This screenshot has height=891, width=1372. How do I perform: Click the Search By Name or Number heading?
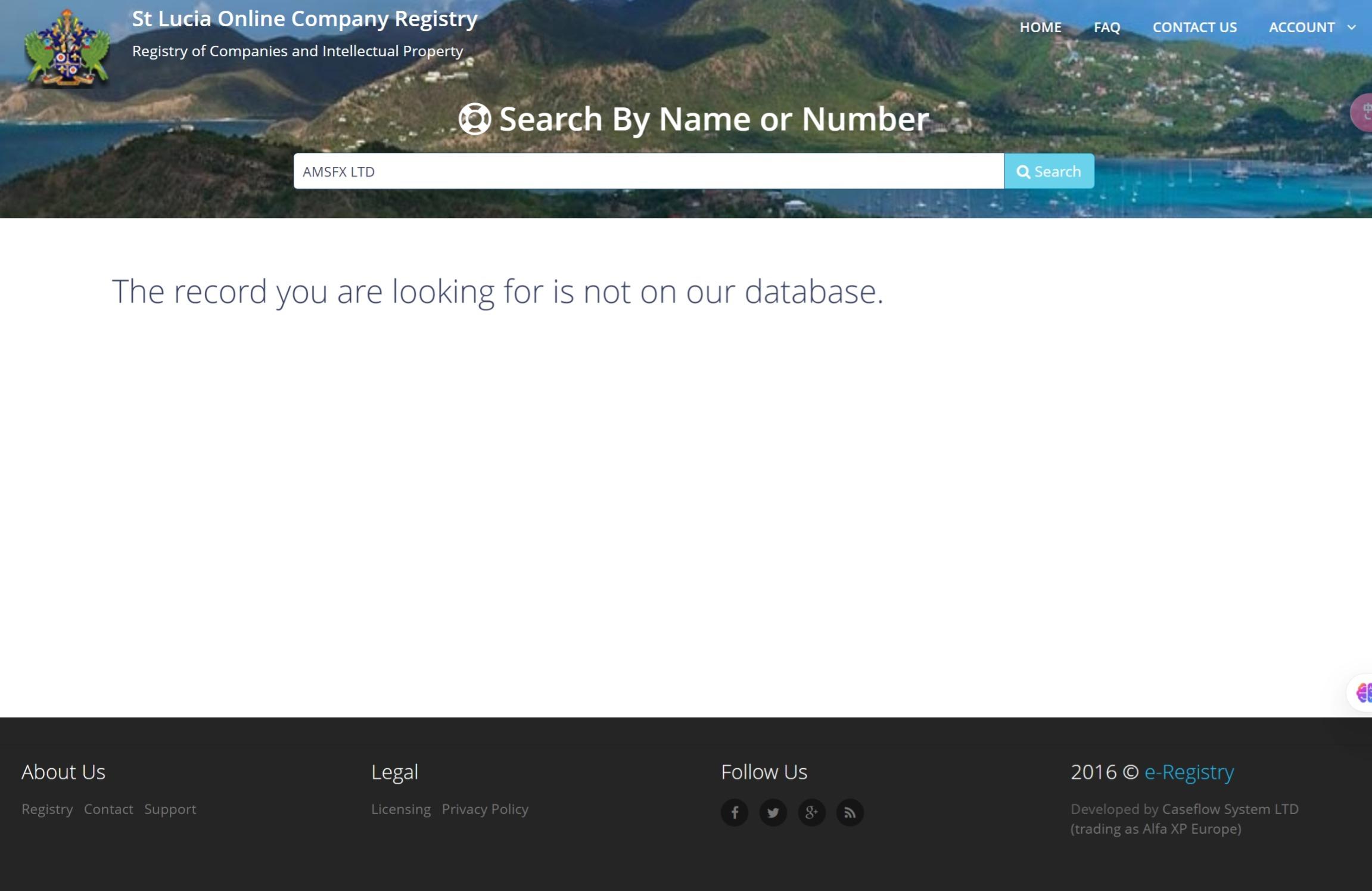click(714, 119)
